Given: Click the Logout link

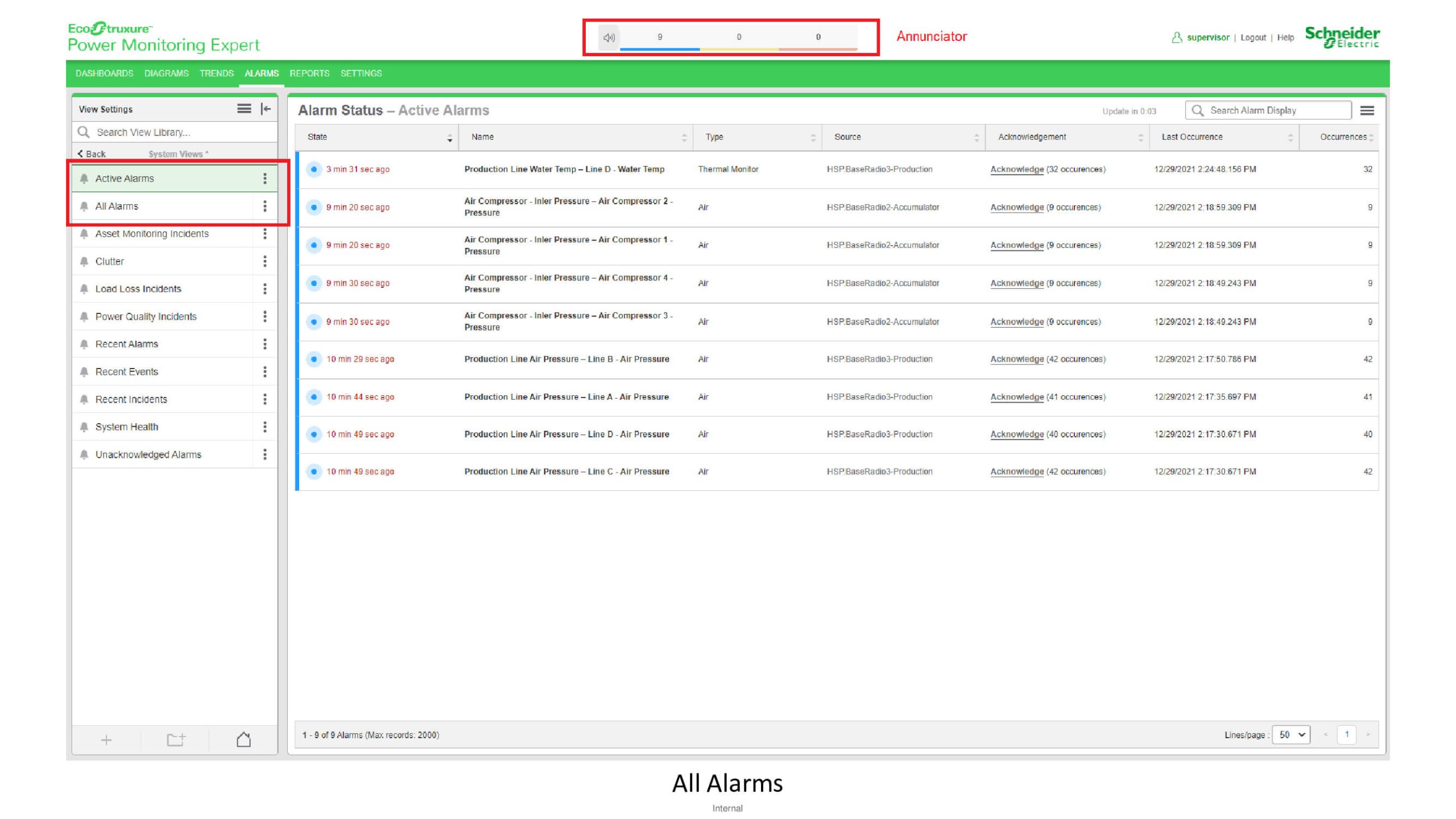Looking at the screenshot, I should coord(1253,38).
